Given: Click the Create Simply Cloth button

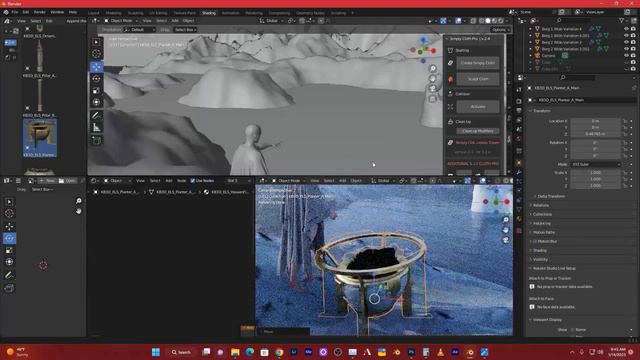Looking at the screenshot, I should click(x=478, y=63).
